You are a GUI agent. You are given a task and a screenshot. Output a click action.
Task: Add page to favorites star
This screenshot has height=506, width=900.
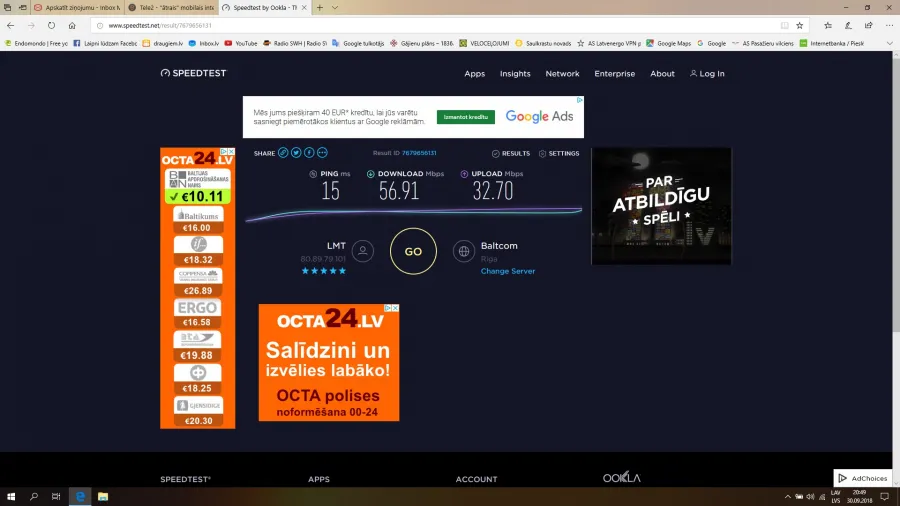coord(800,25)
